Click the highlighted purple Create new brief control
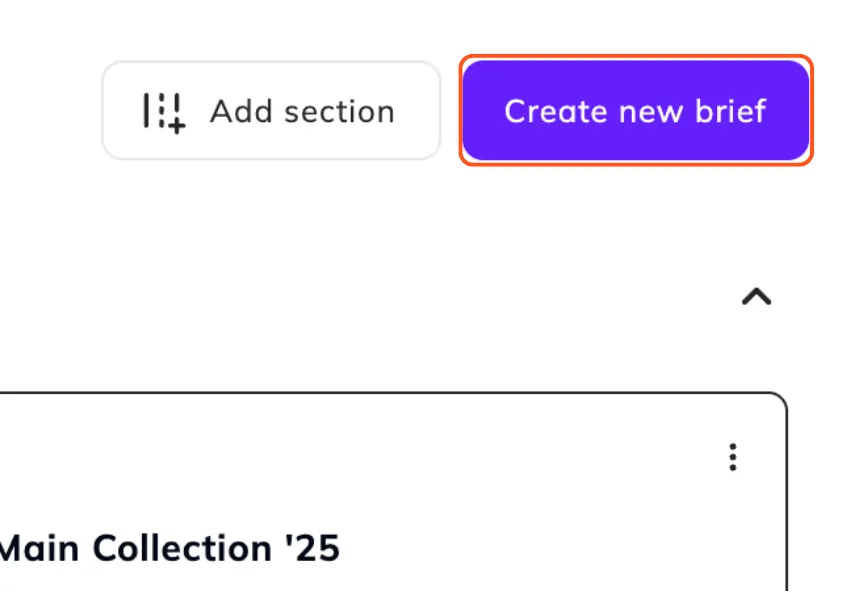Image resolution: width=860 pixels, height=592 pixels. [636, 111]
